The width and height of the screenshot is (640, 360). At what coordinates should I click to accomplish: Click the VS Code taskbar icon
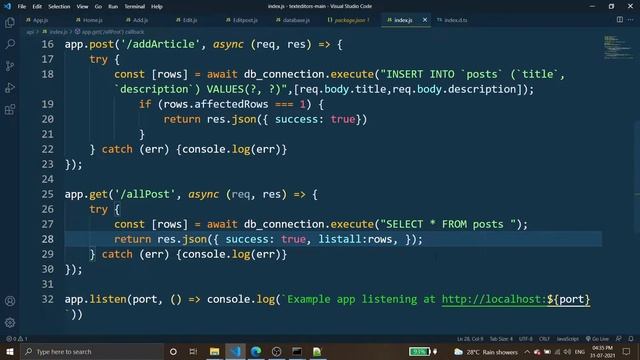coord(236,351)
